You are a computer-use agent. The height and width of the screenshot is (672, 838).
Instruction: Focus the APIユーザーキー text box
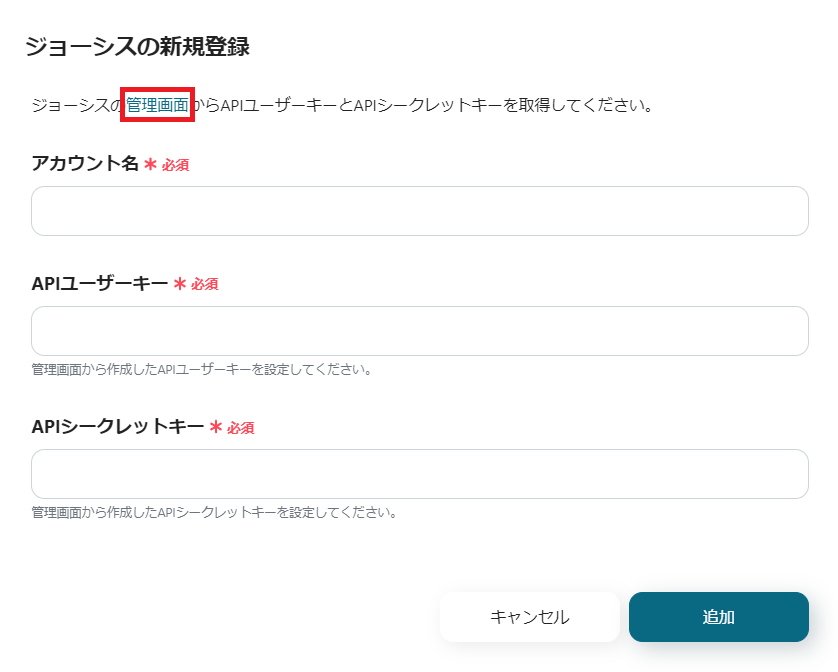pos(419,331)
